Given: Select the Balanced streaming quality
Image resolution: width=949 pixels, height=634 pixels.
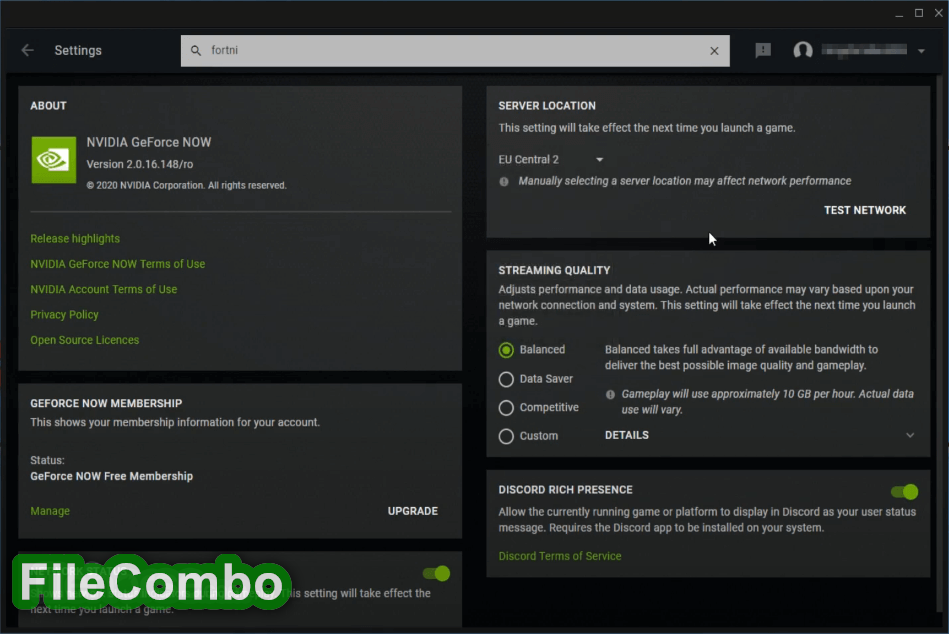Looking at the screenshot, I should pyautogui.click(x=506, y=350).
